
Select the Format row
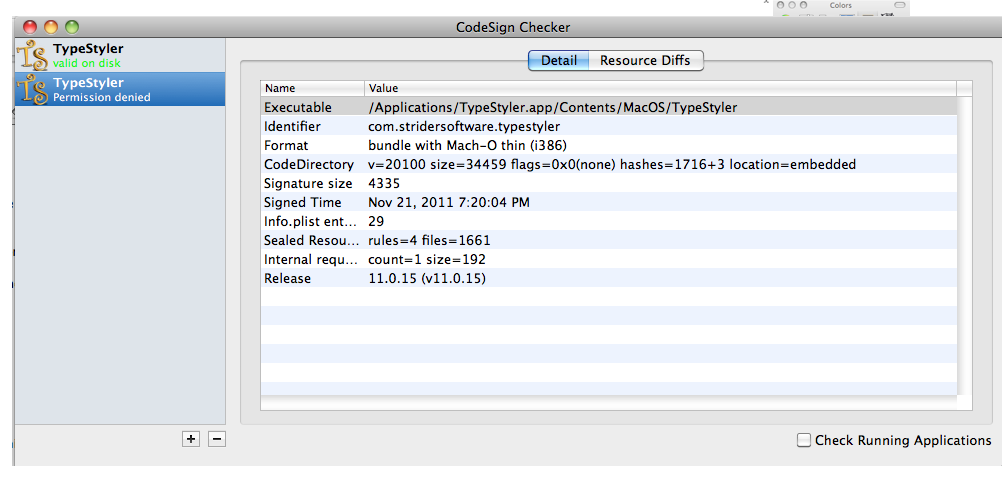pyautogui.click(x=608, y=146)
